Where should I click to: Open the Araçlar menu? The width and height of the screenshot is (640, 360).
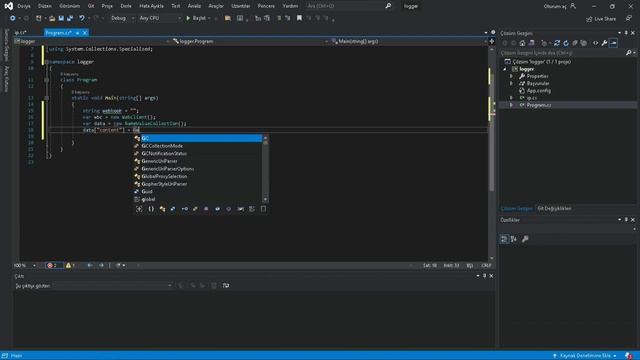click(216, 6)
